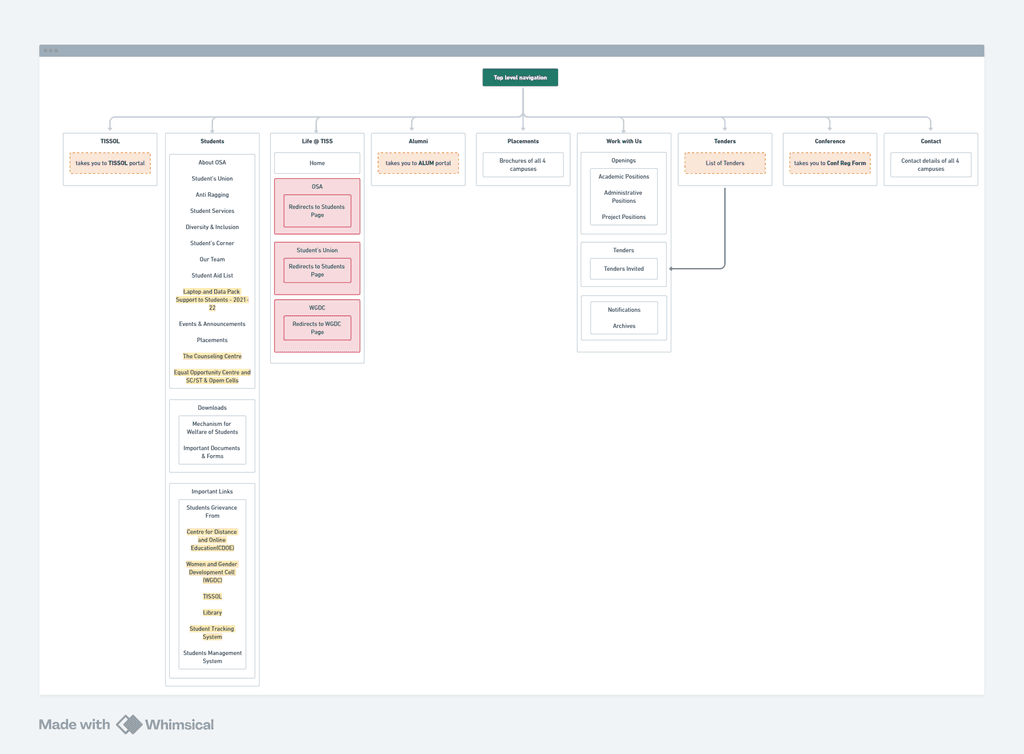This screenshot has width=1024, height=754.
Task: Select the Student Tracking System item
Action: [212, 633]
